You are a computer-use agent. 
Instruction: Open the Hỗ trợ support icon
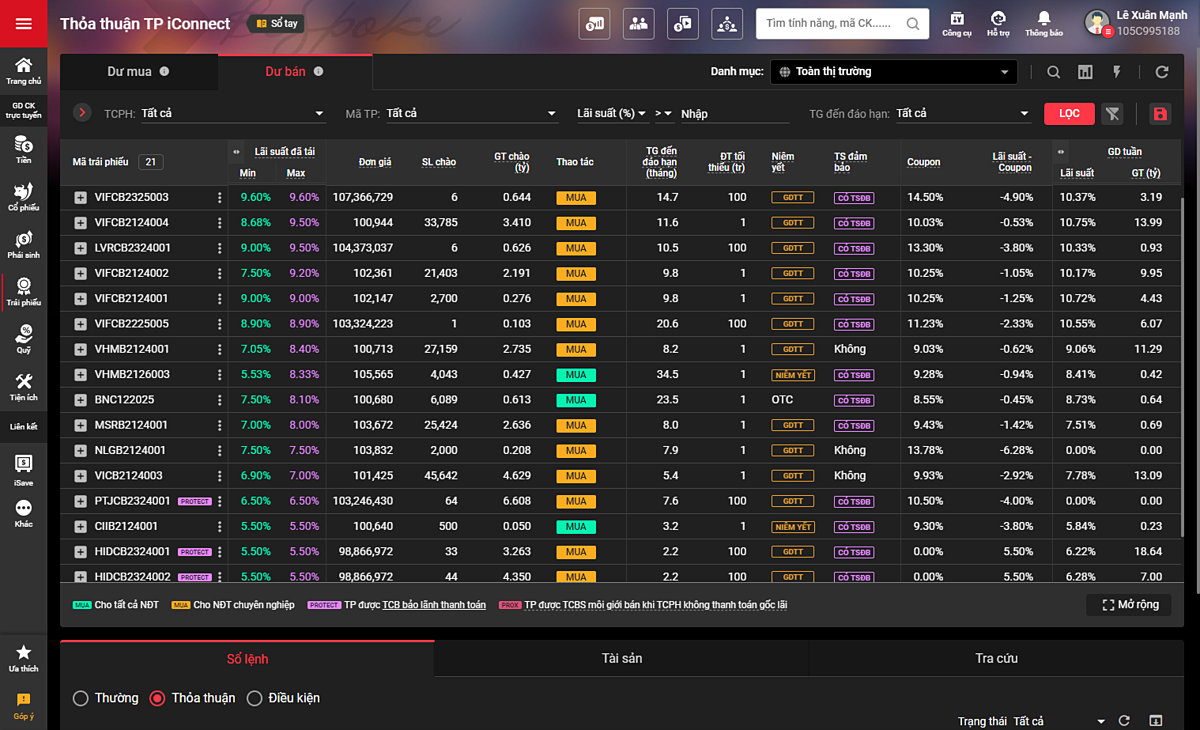tap(998, 23)
